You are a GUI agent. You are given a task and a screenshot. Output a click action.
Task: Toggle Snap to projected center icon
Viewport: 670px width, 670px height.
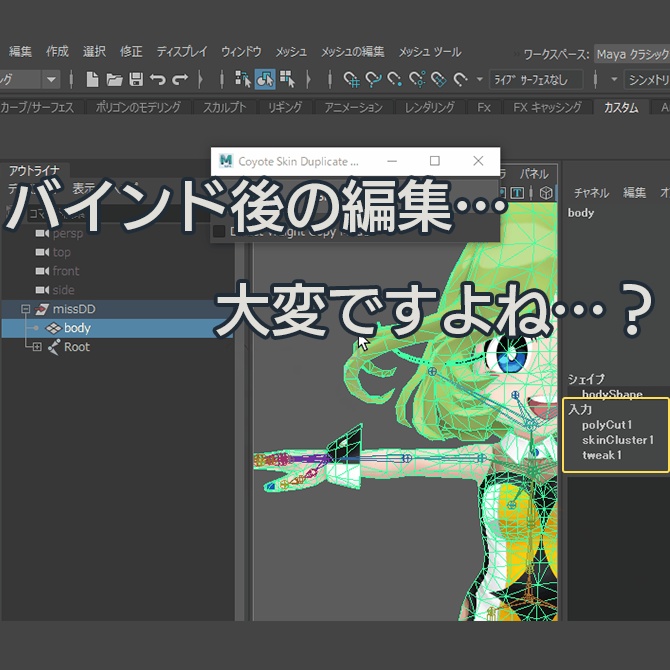click(x=417, y=79)
